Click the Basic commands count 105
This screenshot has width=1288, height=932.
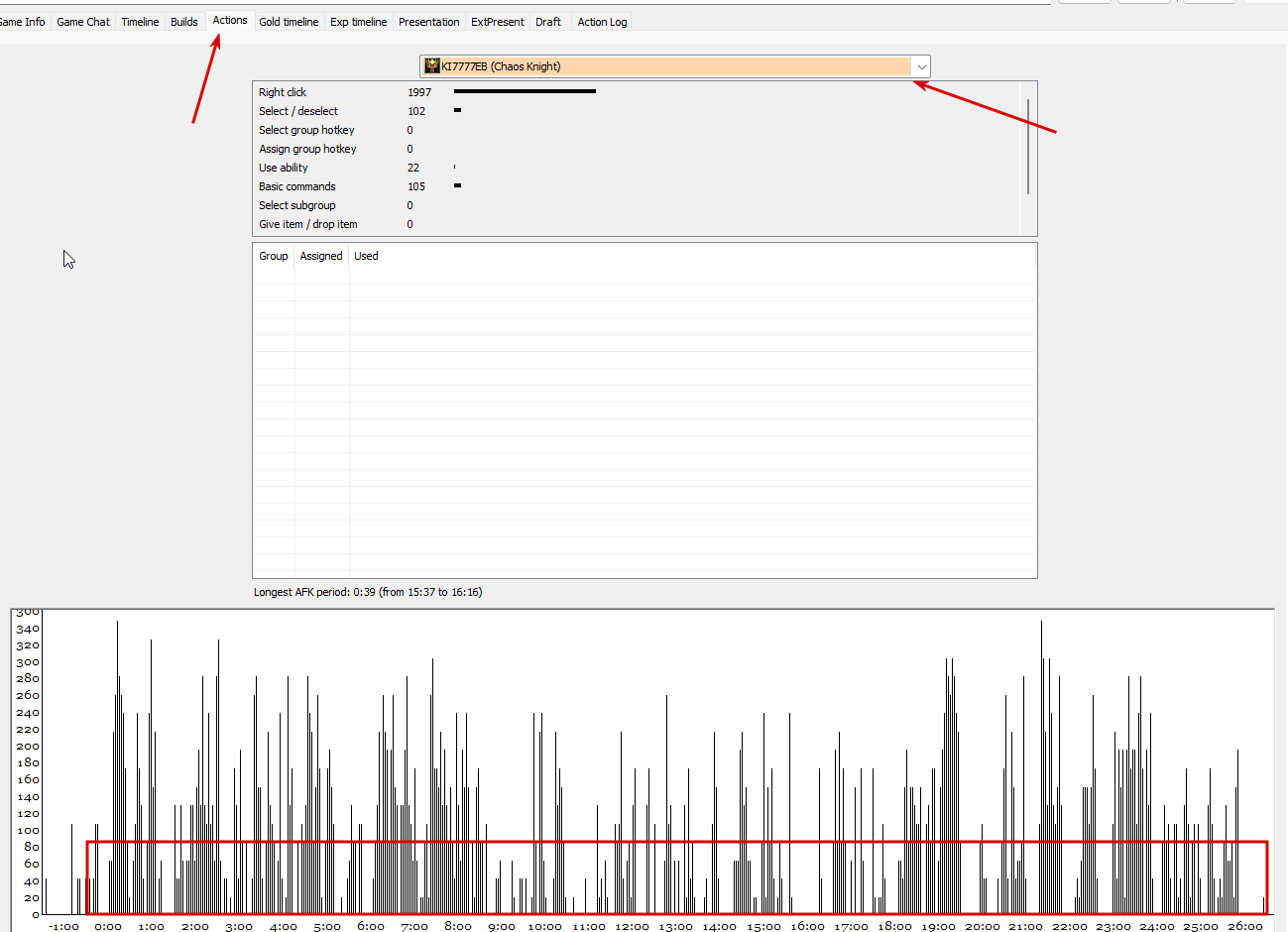(x=416, y=186)
